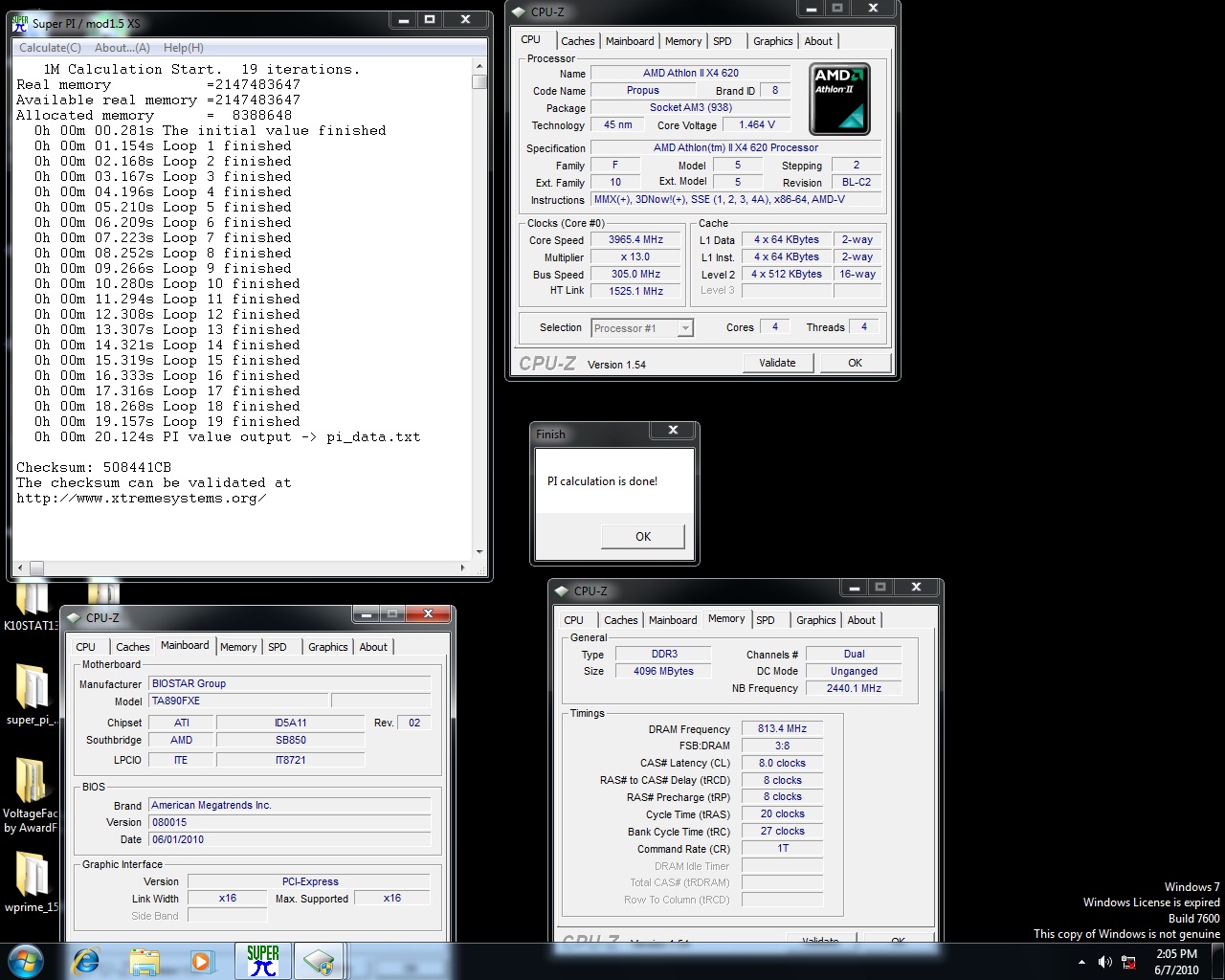Click the up arrow of Super PI's vertical scrollbar
The image size is (1225, 980).
(479, 67)
